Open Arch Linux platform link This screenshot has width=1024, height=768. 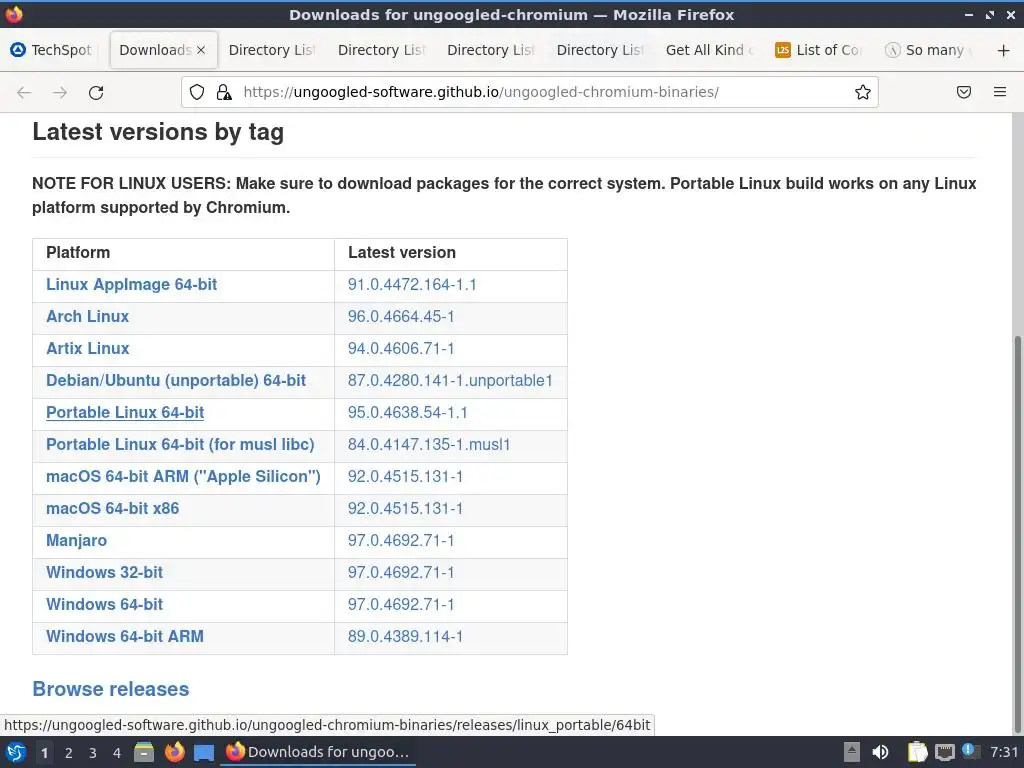(88, 317)
